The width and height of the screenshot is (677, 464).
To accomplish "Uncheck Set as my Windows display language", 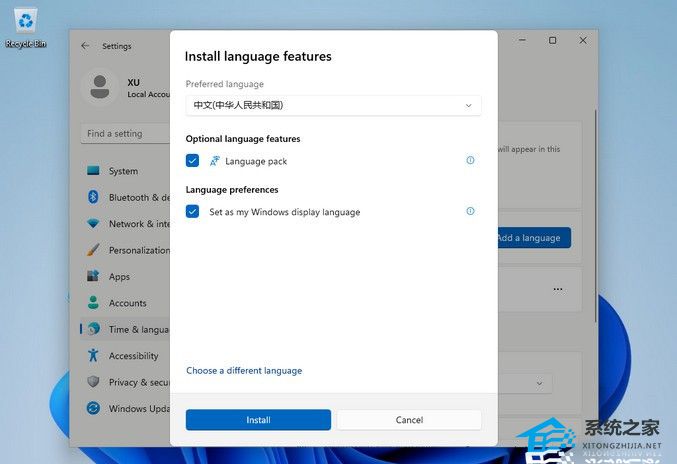I will (193, 212).
